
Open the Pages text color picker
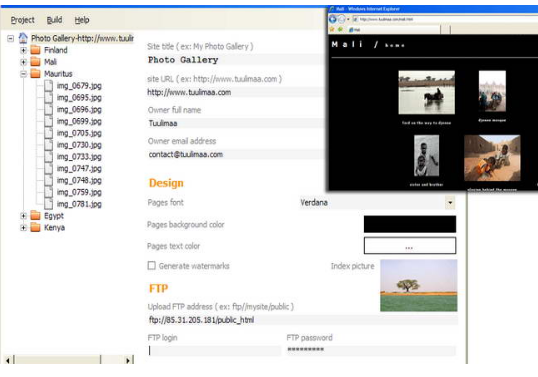click(410, 246)
